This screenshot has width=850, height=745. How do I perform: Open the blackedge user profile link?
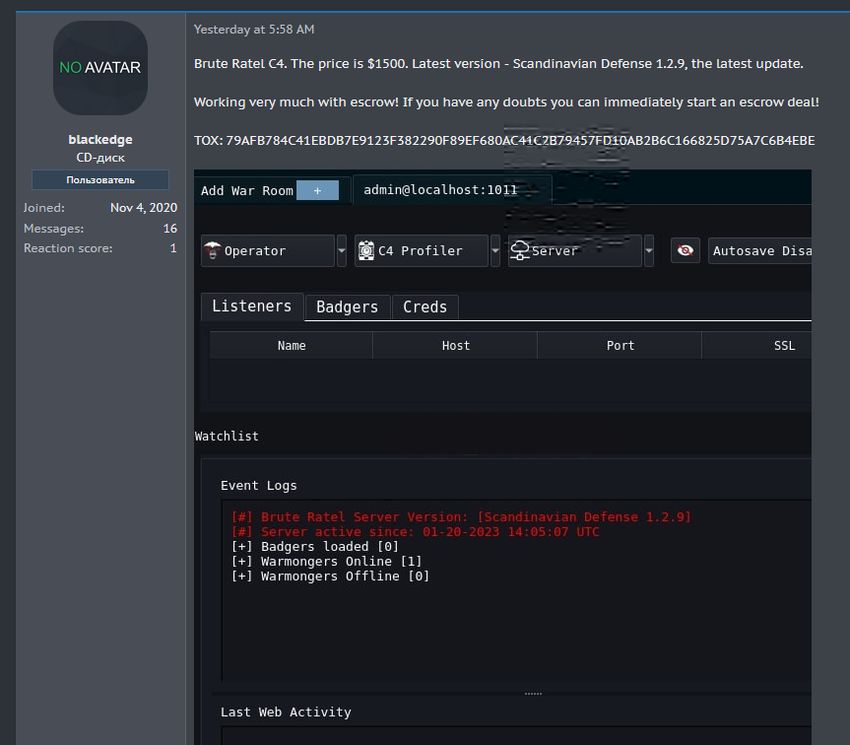100,139
